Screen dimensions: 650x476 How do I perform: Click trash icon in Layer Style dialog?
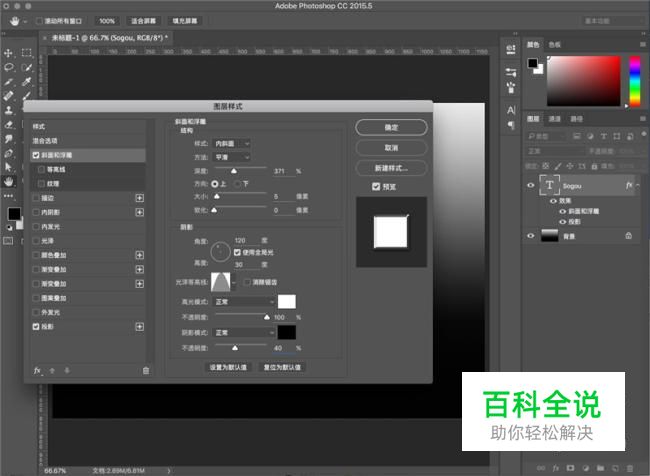click(146, 370)
